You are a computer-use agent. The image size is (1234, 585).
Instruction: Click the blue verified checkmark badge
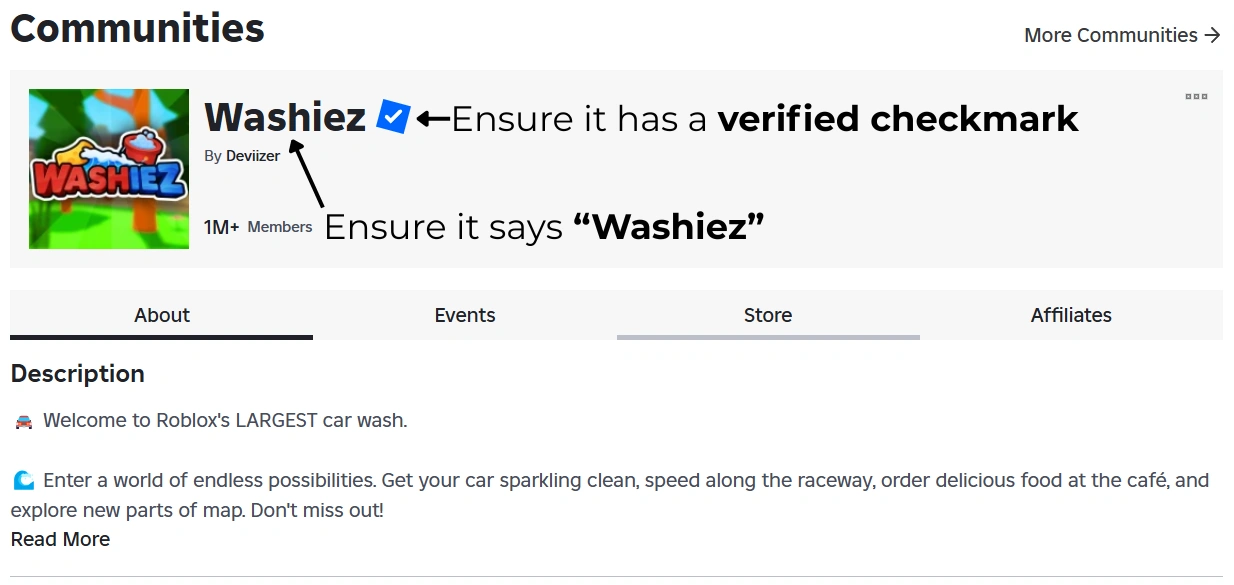pyautogui.click(x=393, y=118)
